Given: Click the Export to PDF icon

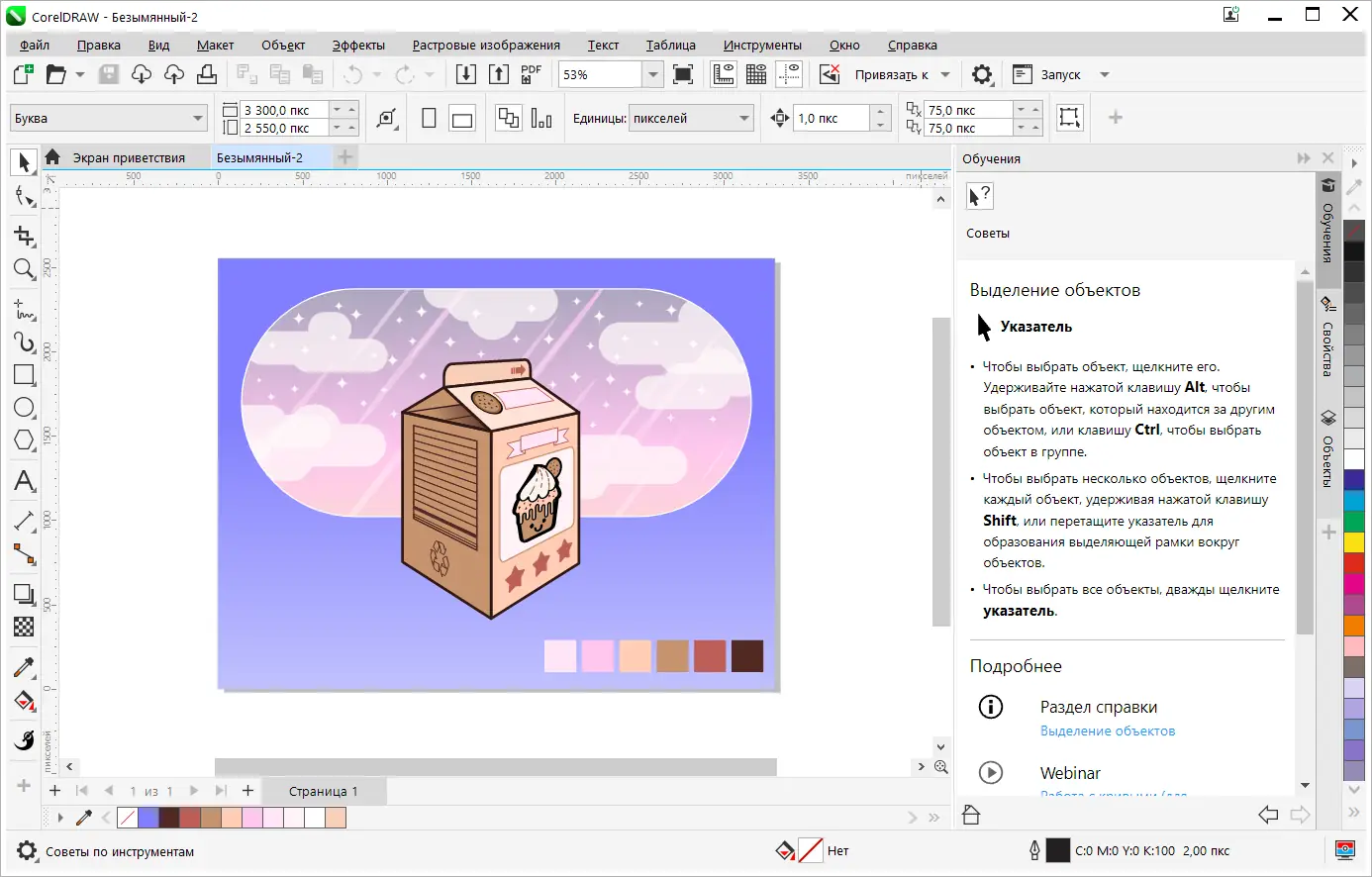Looking at the screenshot, I should click(532, 75).
